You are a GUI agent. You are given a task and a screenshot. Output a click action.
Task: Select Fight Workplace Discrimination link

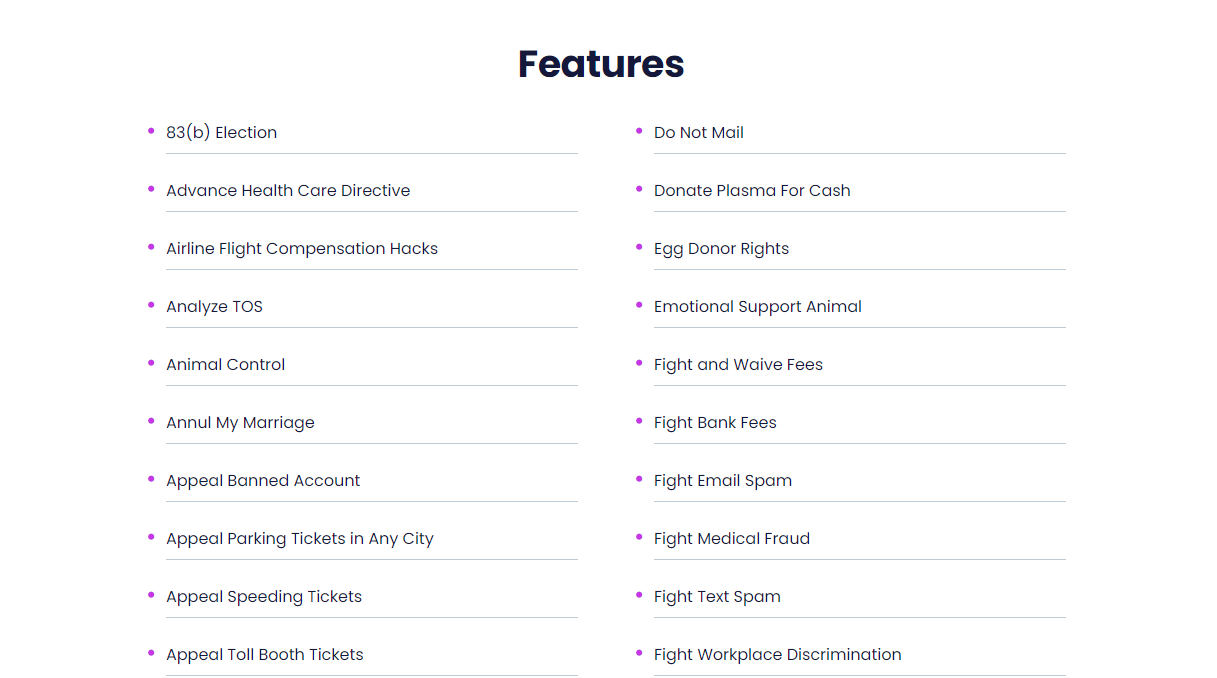click(778, 654)
